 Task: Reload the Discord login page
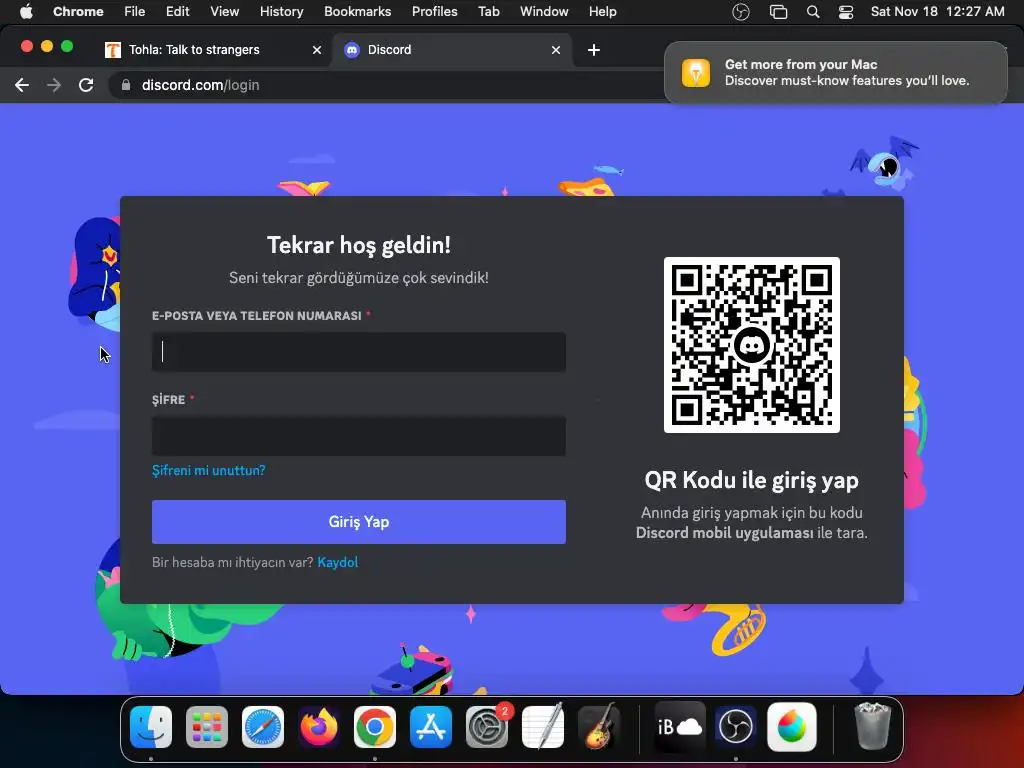click(86, 85)
